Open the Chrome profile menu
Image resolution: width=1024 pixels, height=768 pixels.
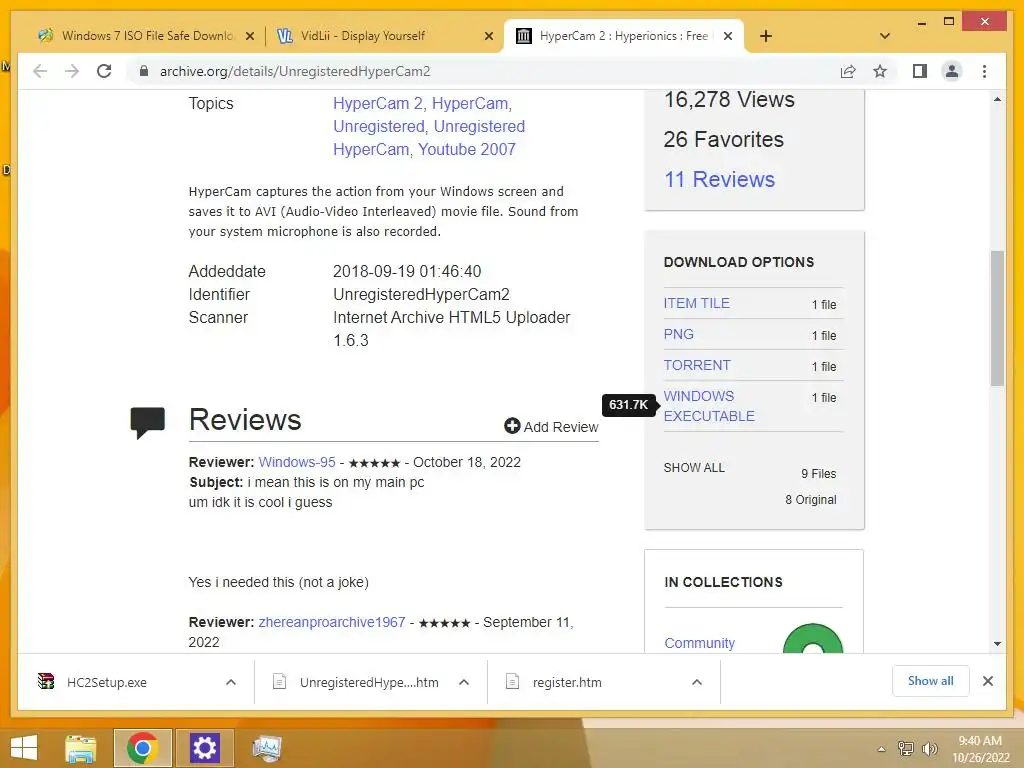pyautogui.click(x=952, y=71)
